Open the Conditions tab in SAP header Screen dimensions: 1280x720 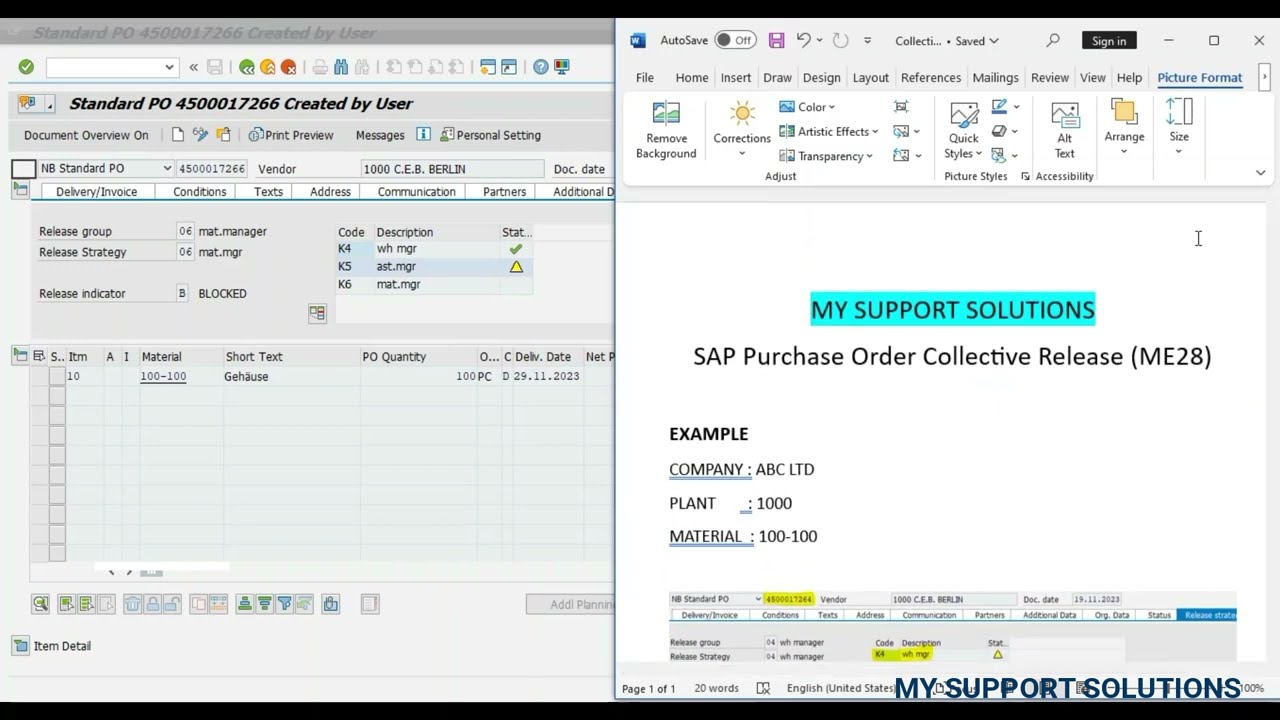click(x=200, y=192)
